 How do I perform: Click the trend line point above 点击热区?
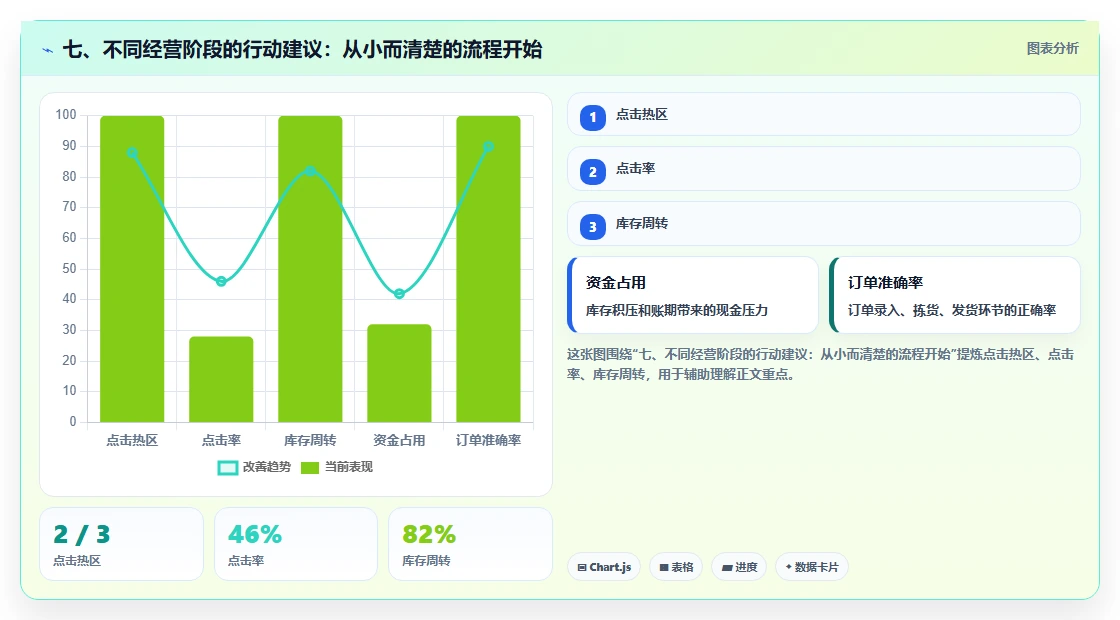[x=132, y=153]
